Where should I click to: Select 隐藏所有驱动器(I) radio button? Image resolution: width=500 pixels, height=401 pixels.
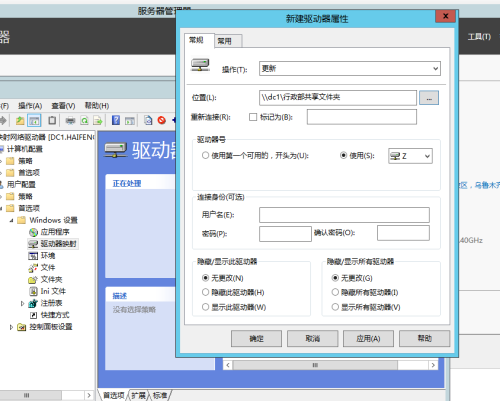click(x=335, y=292)
